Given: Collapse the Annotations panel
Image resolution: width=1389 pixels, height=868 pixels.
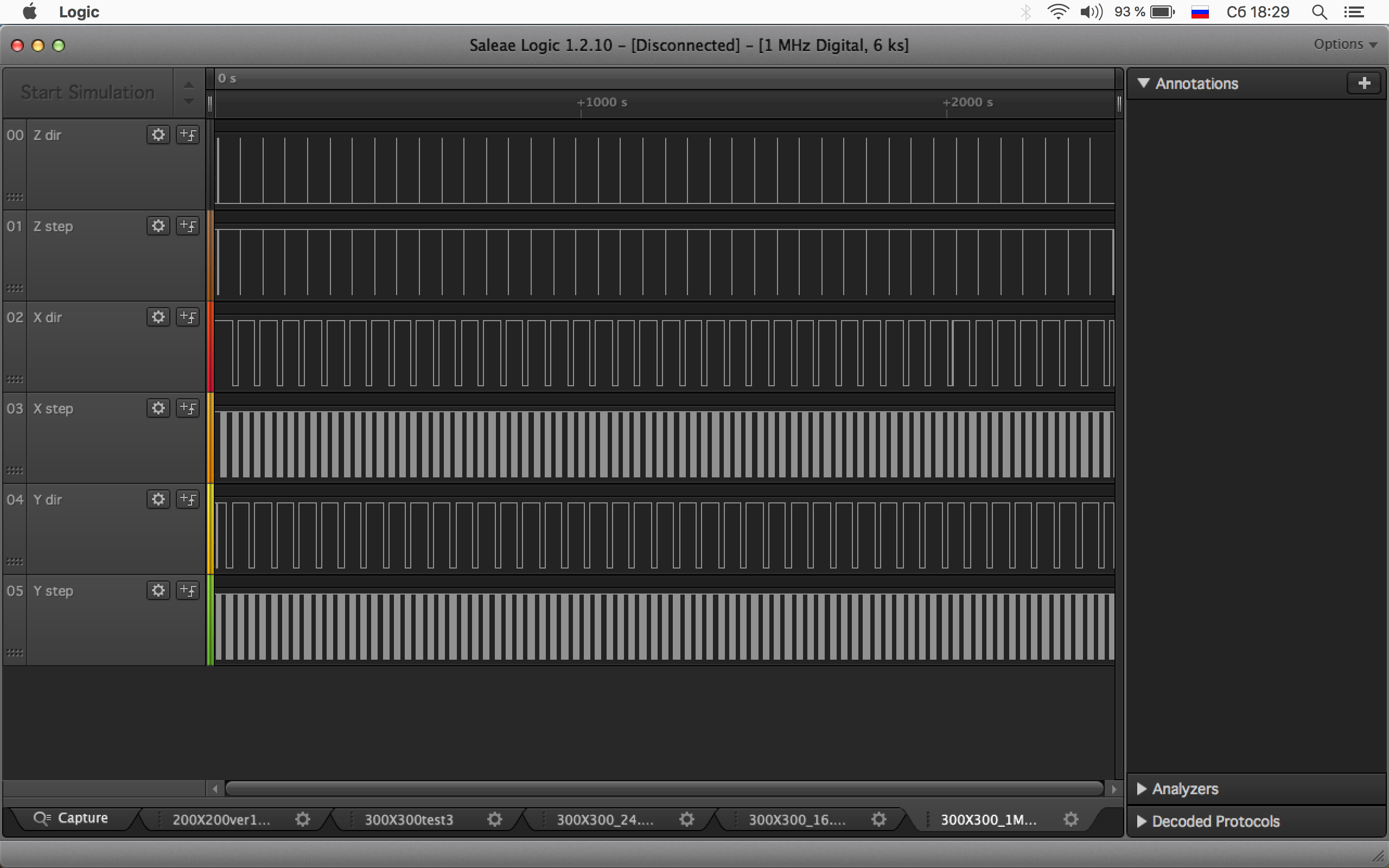Looking at the screenshot, I should (1143, 83).
